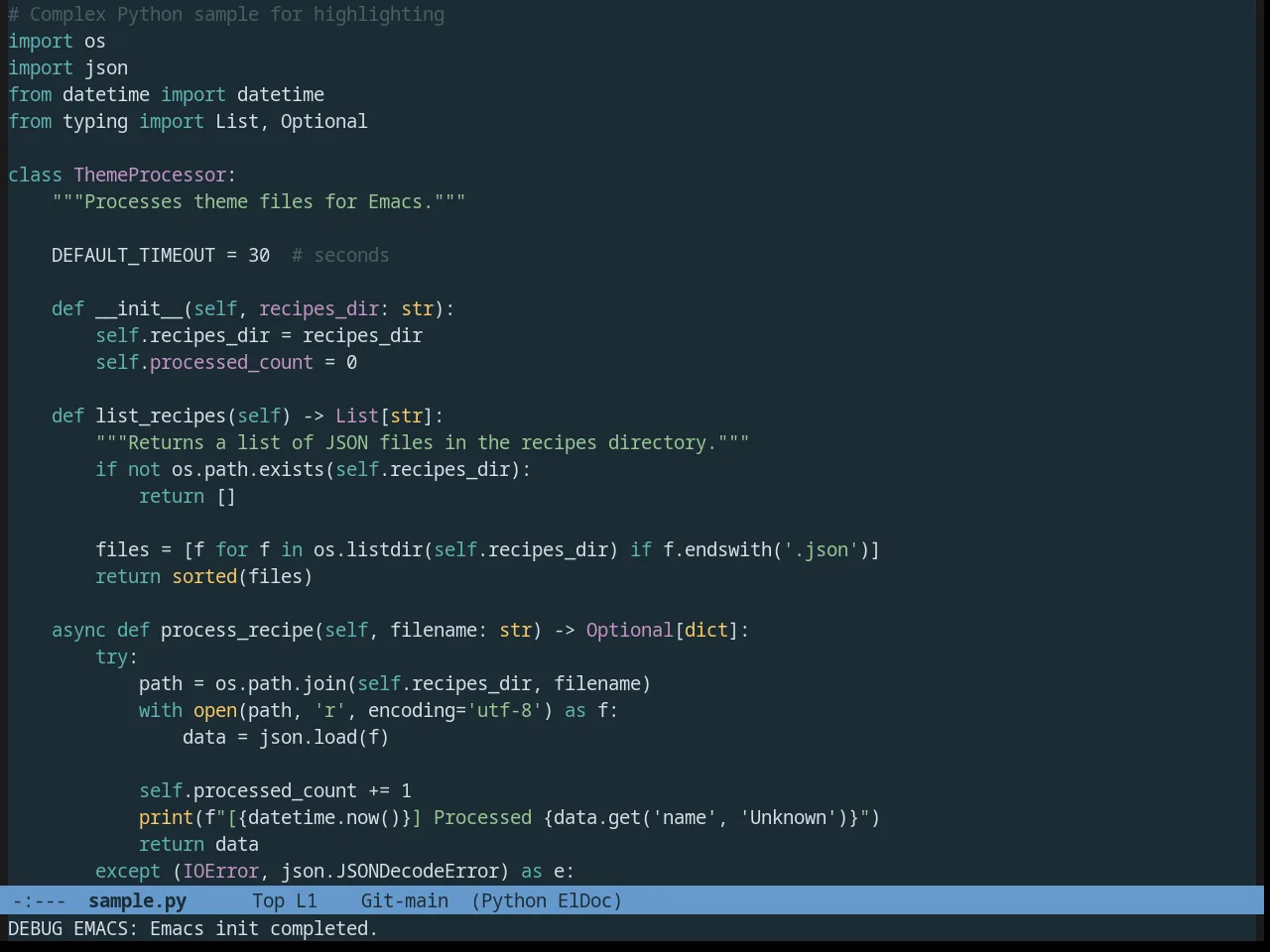
Task: Place cursor on 'import json' line
Action: pos(67,67)
